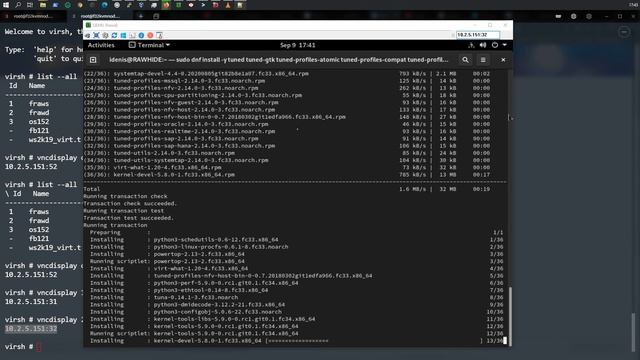Click the GNOME volume icon in top bar
This screenshot has height=360, width=640.
pos(483,45)
